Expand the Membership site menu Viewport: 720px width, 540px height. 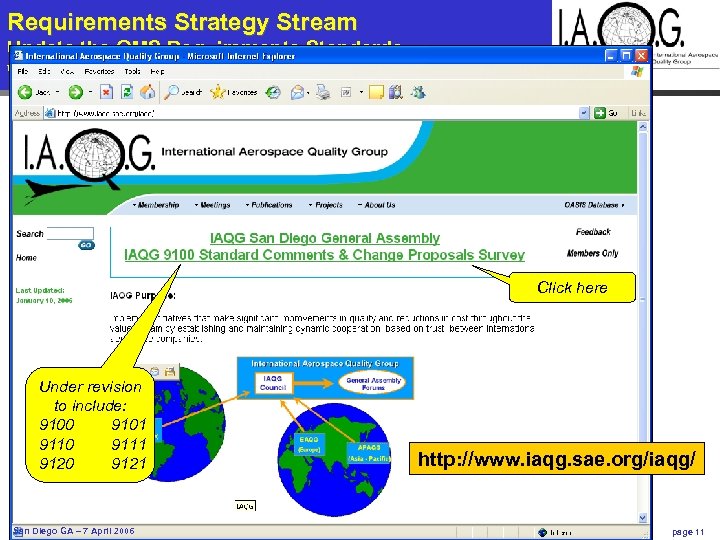click(x=156, y=205)
